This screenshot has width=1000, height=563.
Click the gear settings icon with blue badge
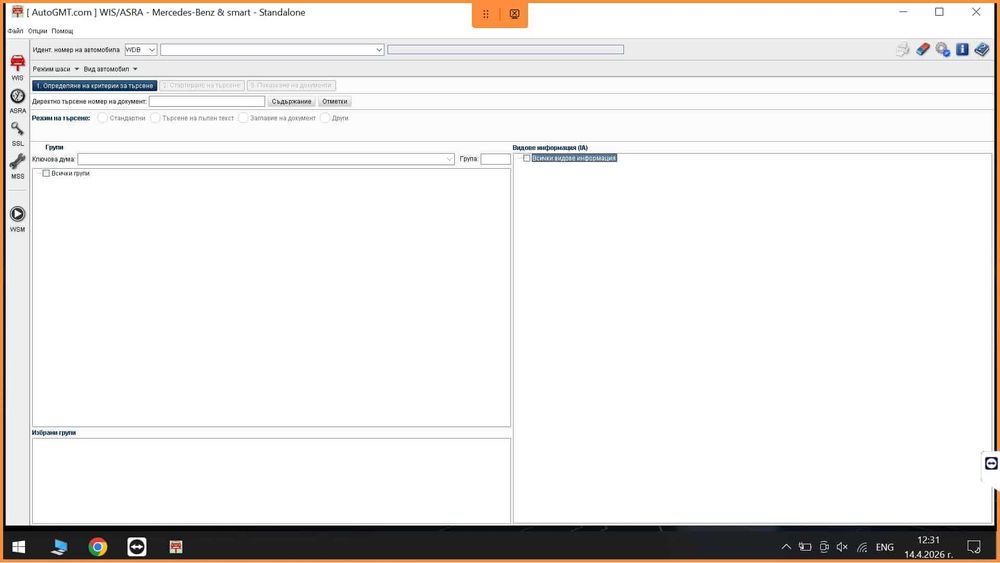coord(943,49)
